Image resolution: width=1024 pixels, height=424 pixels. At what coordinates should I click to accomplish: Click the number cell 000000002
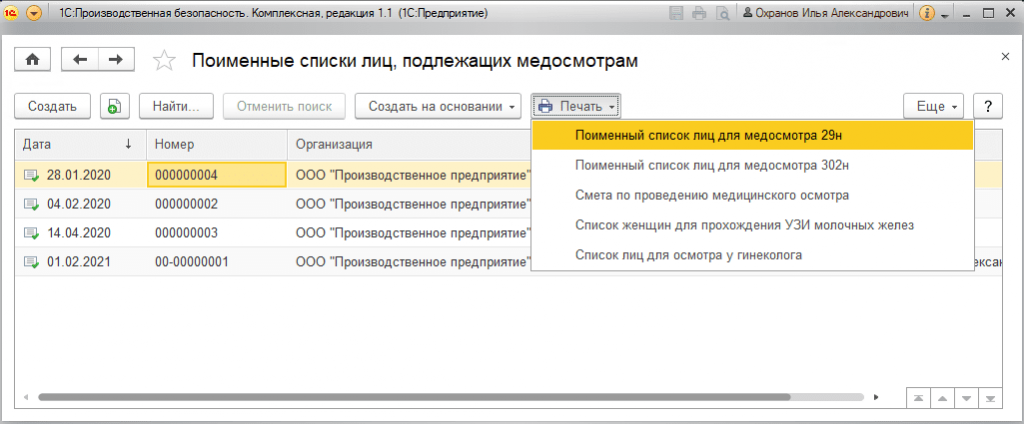click(217, 204)
